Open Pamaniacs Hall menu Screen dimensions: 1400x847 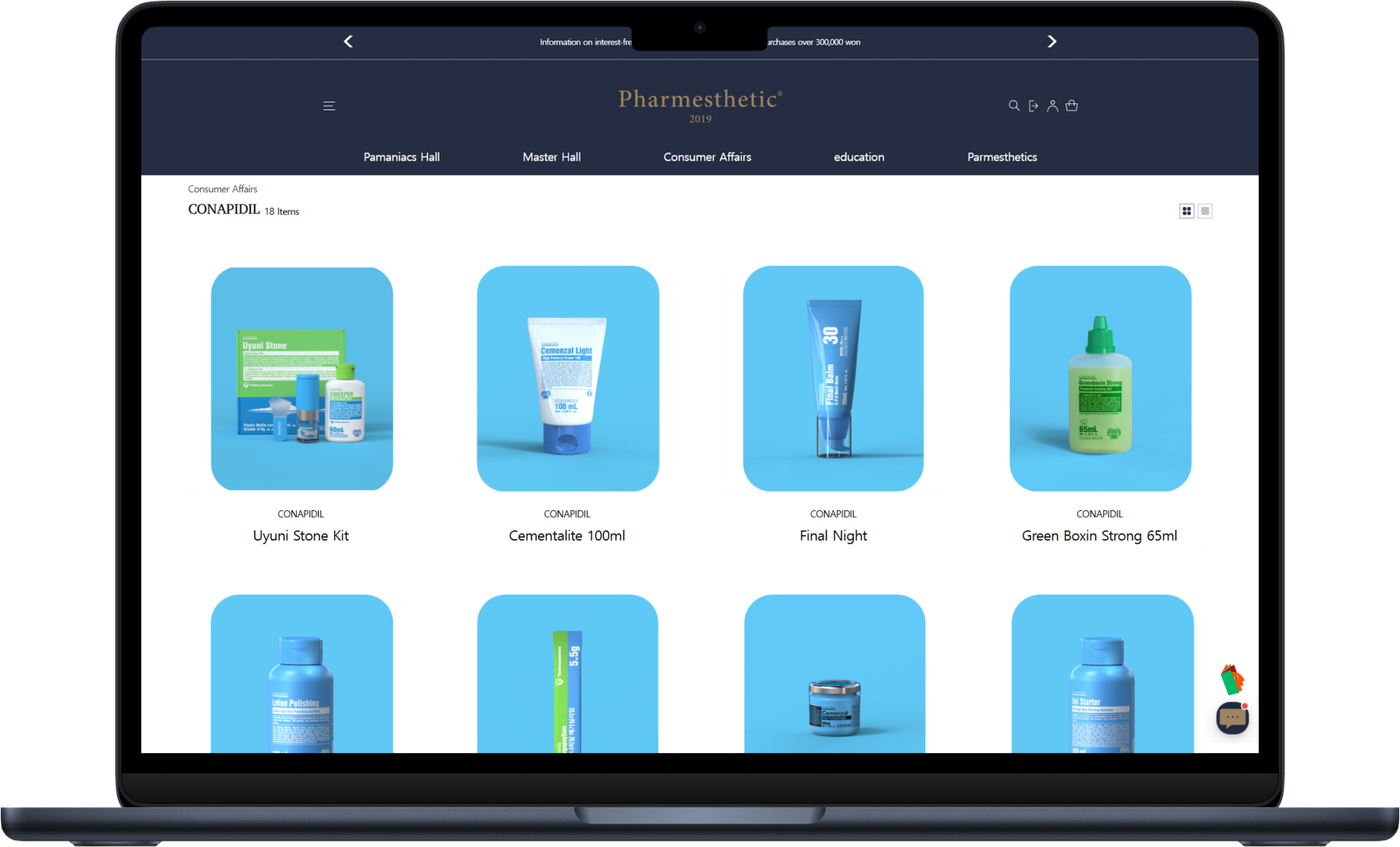pos(402,157)
